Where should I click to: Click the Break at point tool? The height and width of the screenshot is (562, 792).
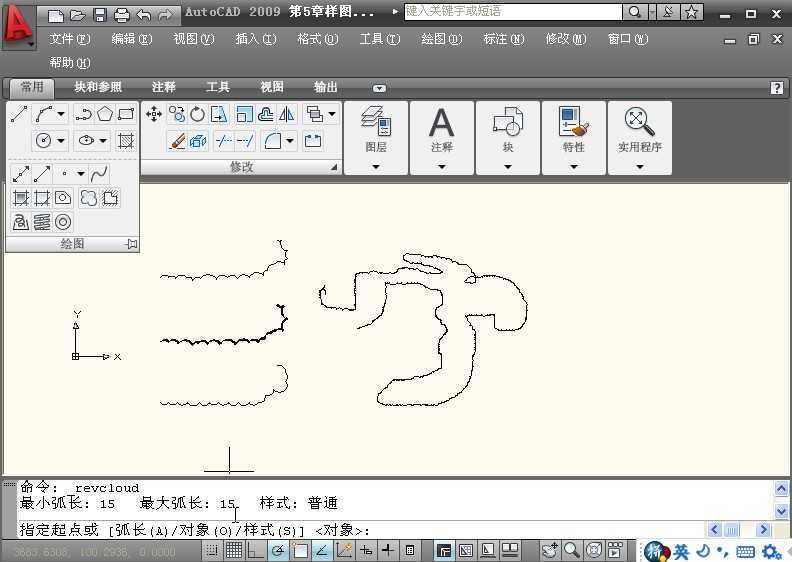(x=313, y=141)
